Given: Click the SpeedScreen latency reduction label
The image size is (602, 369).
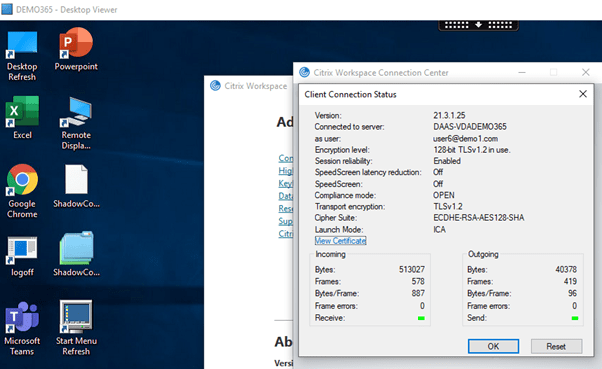Looking at the screenshot, I should tap(368, 172).
